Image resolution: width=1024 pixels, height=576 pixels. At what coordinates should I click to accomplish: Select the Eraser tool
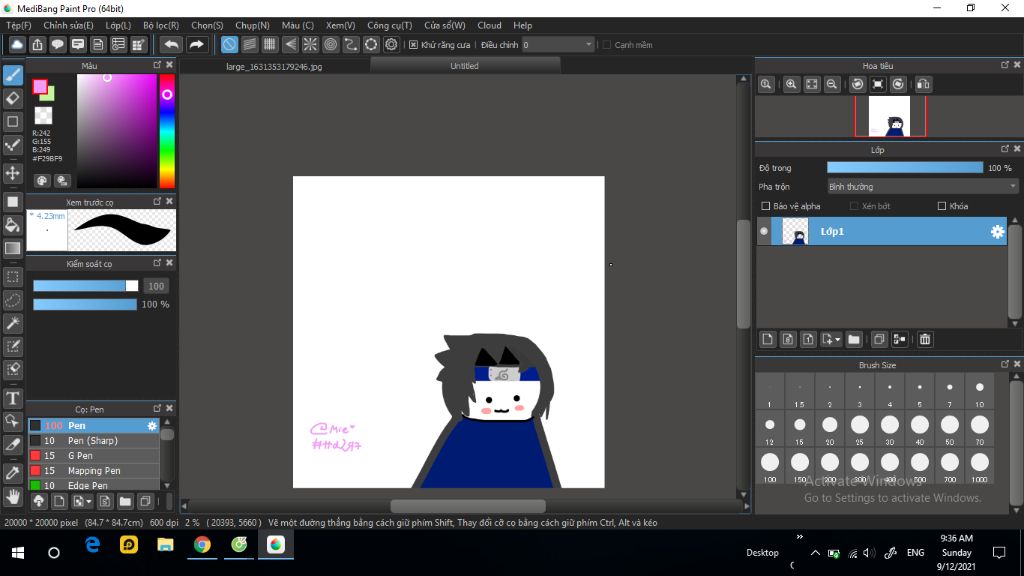click(13, 99)
